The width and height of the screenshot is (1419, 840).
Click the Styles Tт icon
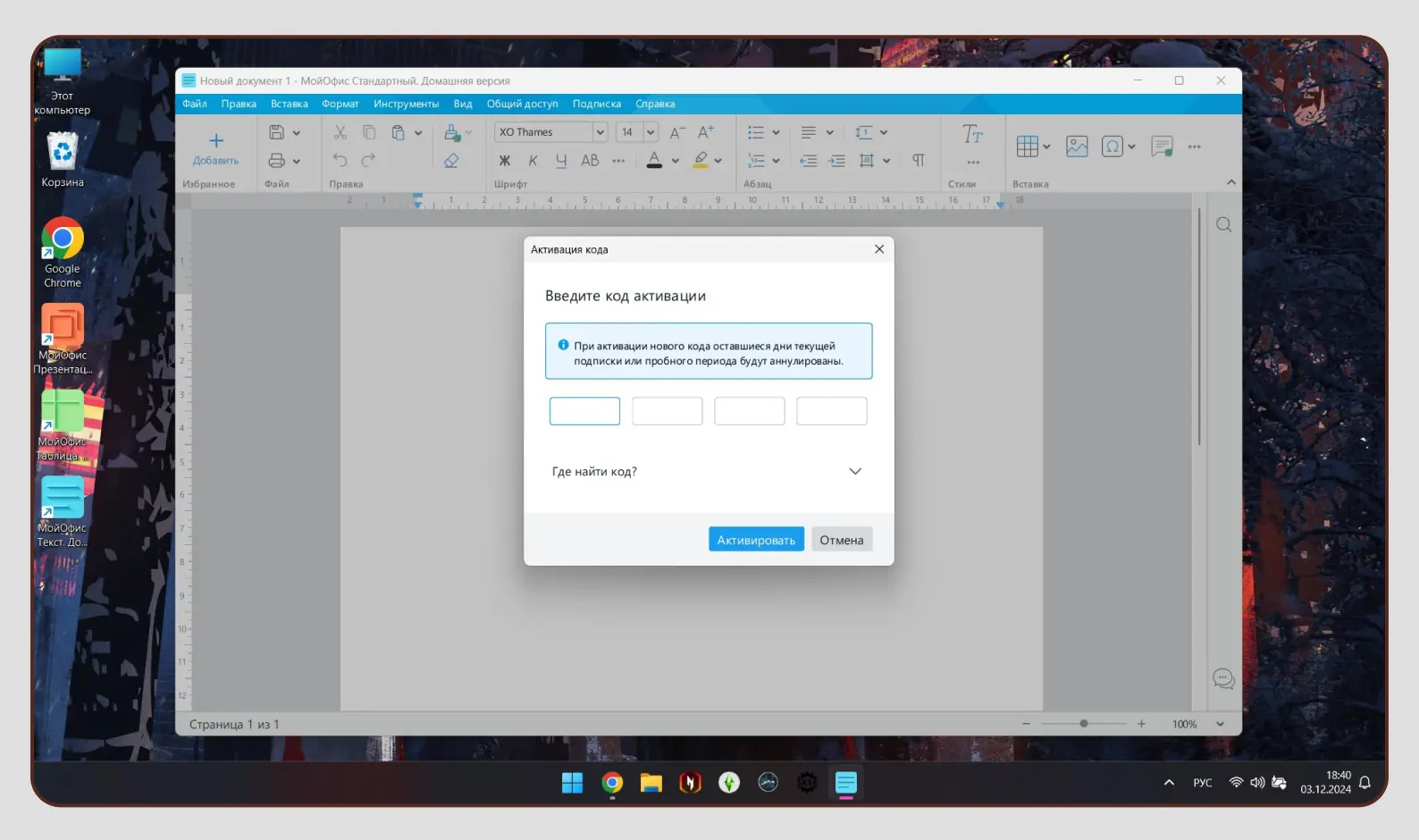[x=972, y=135]
